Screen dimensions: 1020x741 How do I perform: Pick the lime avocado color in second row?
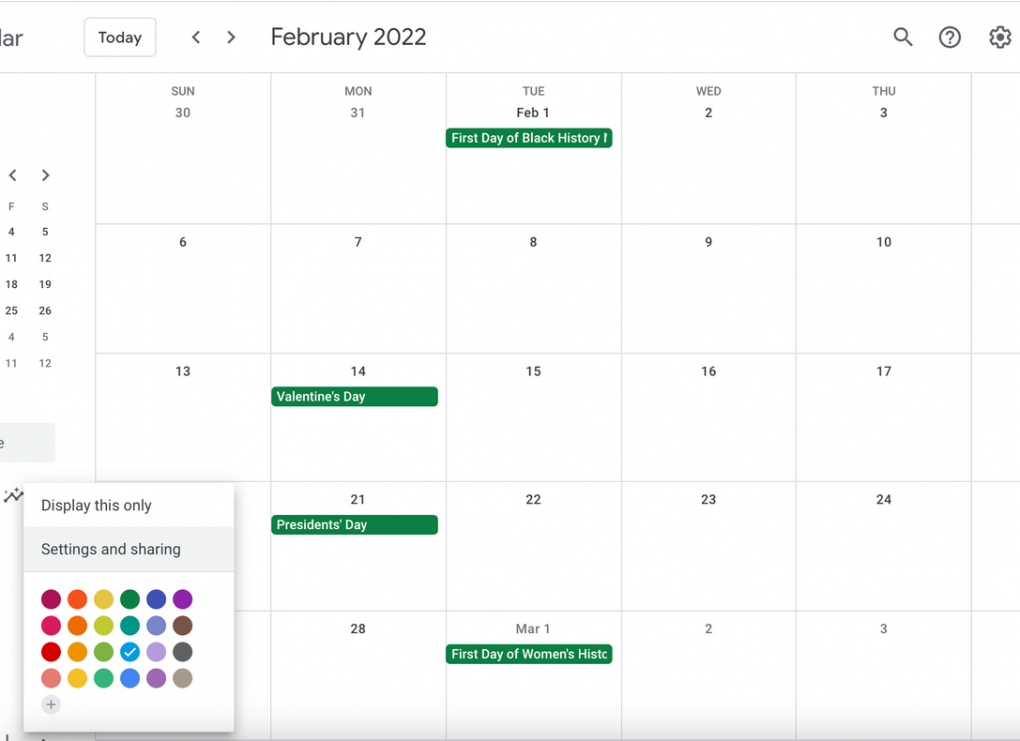[103, 625]
